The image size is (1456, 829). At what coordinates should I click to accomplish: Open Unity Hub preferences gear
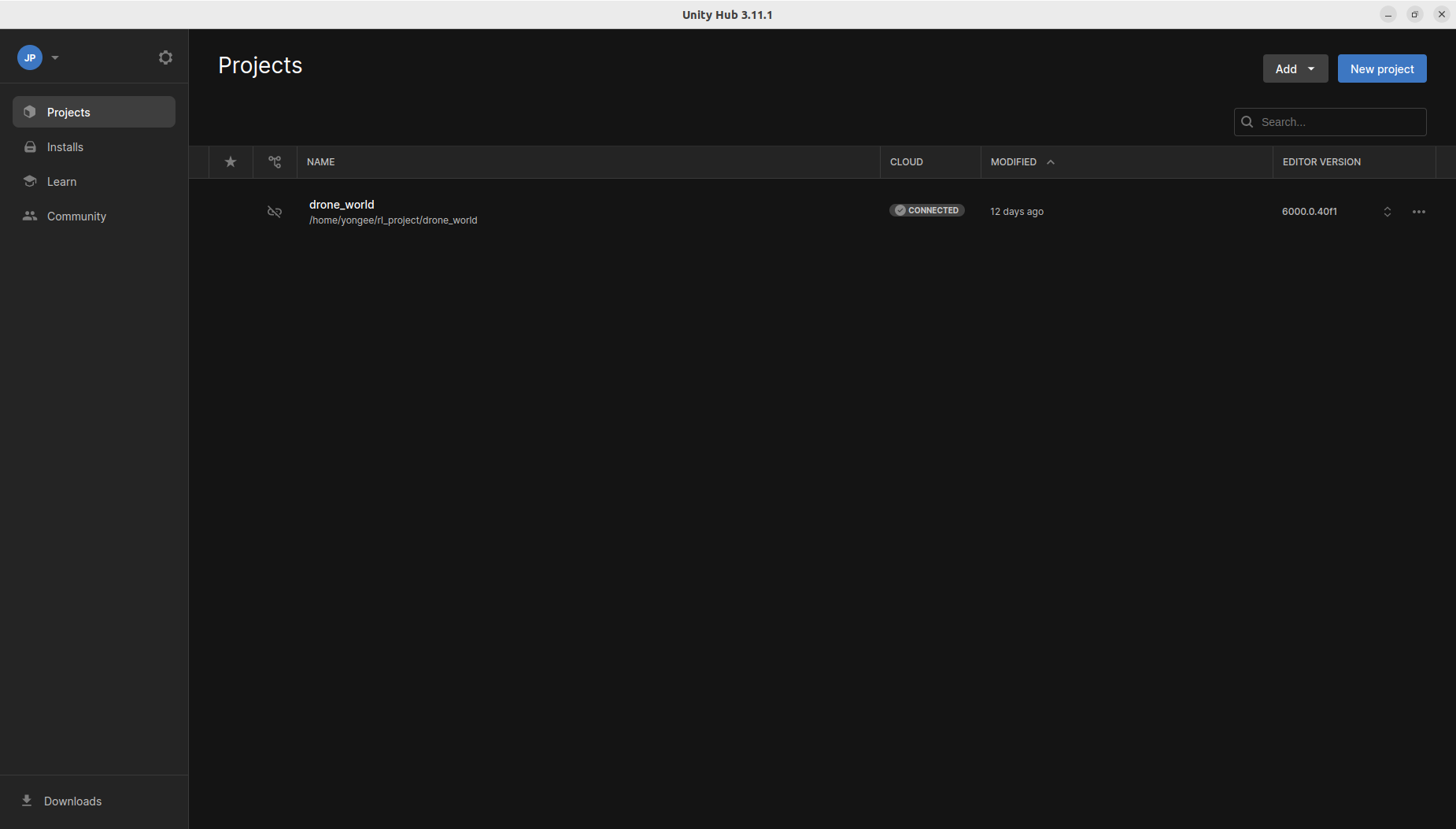tap(165, 57)
